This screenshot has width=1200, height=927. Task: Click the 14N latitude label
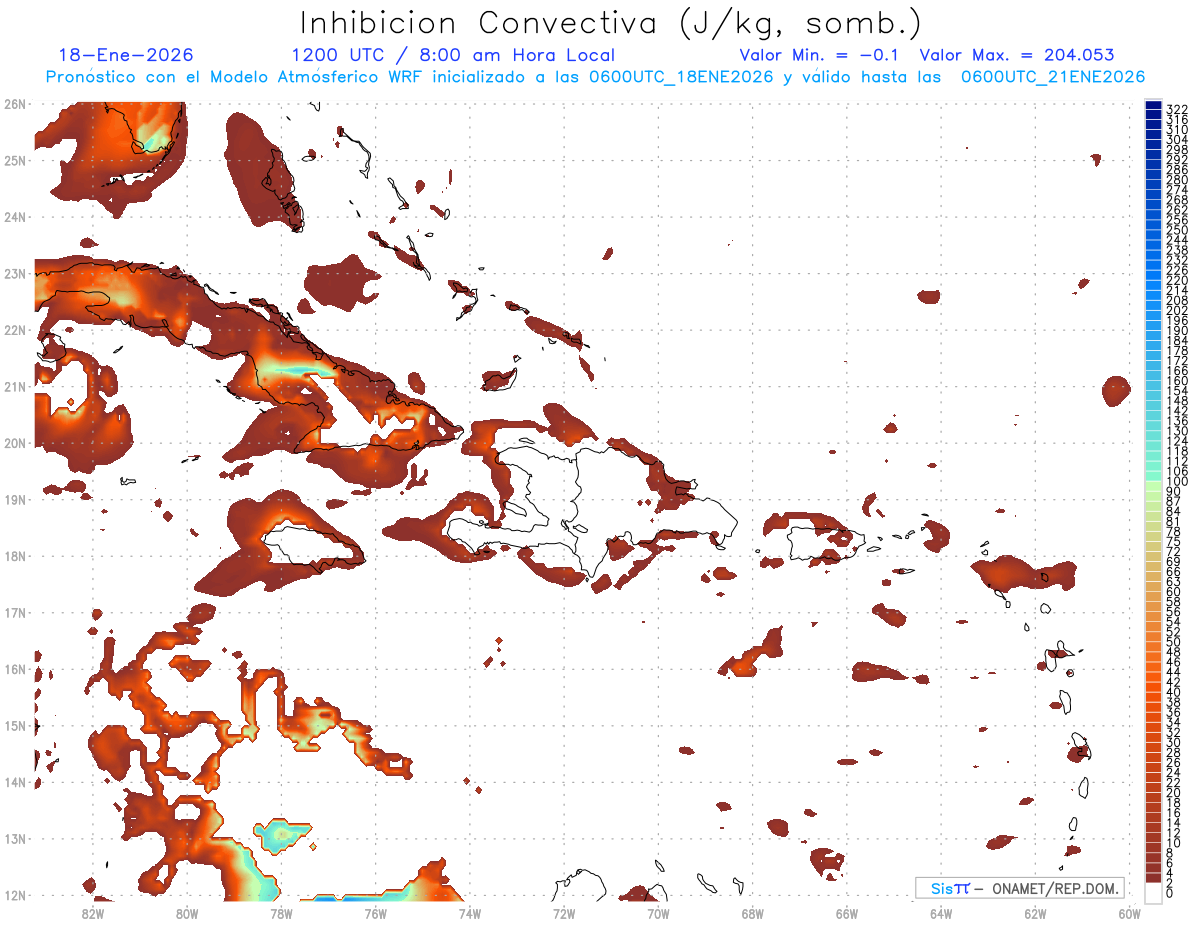[x=15, y=782]
